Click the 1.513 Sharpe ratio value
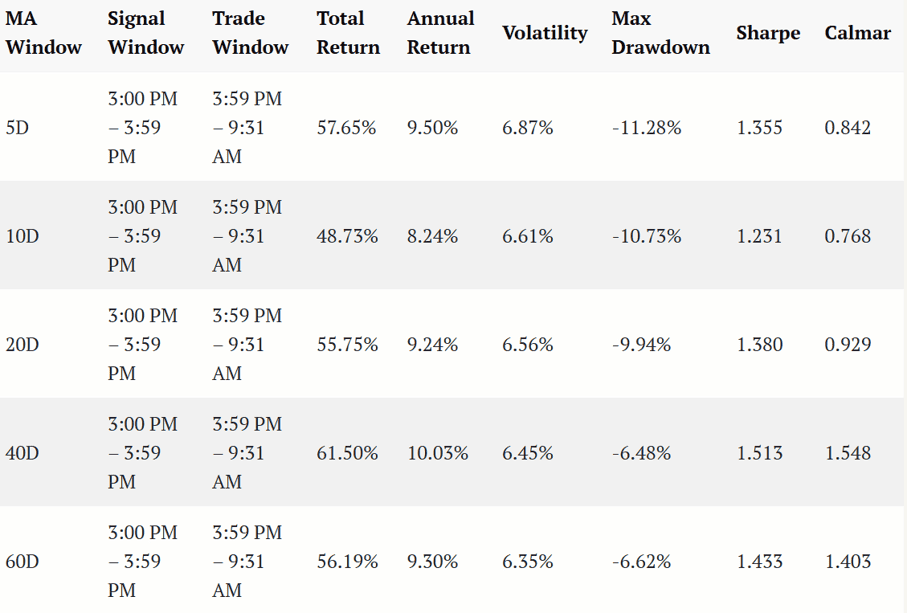Viewport: 907px width, 613px height. pyautogui.click(x=759, y=453)
